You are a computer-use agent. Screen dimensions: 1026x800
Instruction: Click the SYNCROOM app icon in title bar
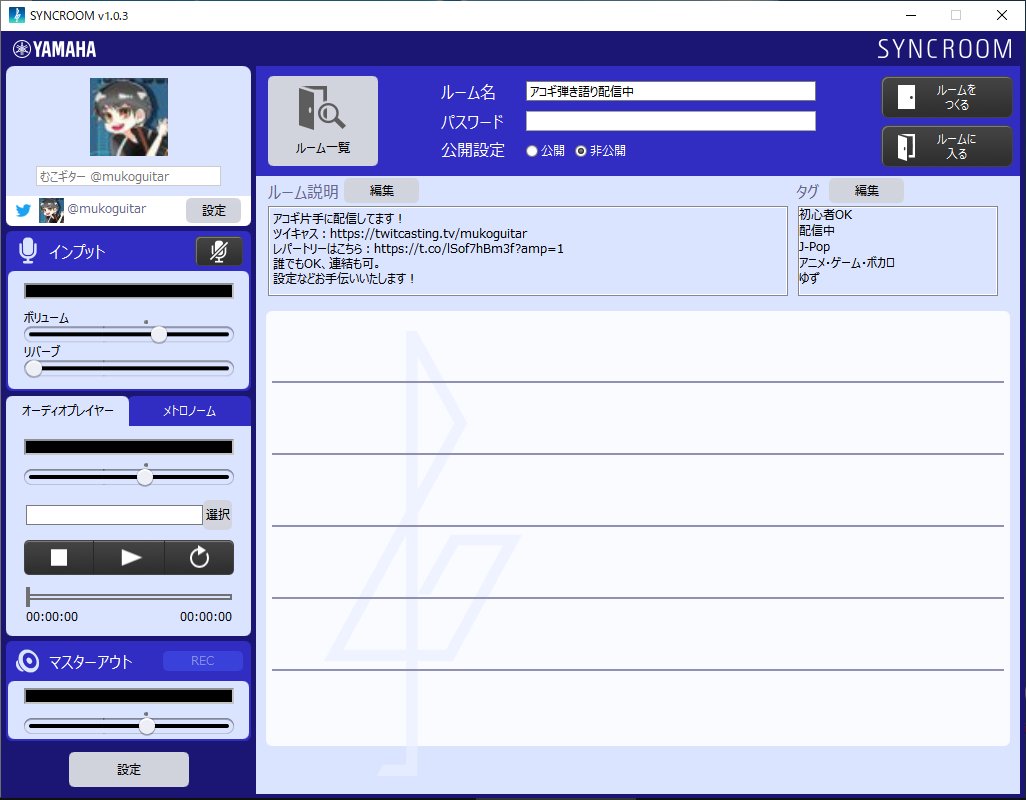(16, 15)
